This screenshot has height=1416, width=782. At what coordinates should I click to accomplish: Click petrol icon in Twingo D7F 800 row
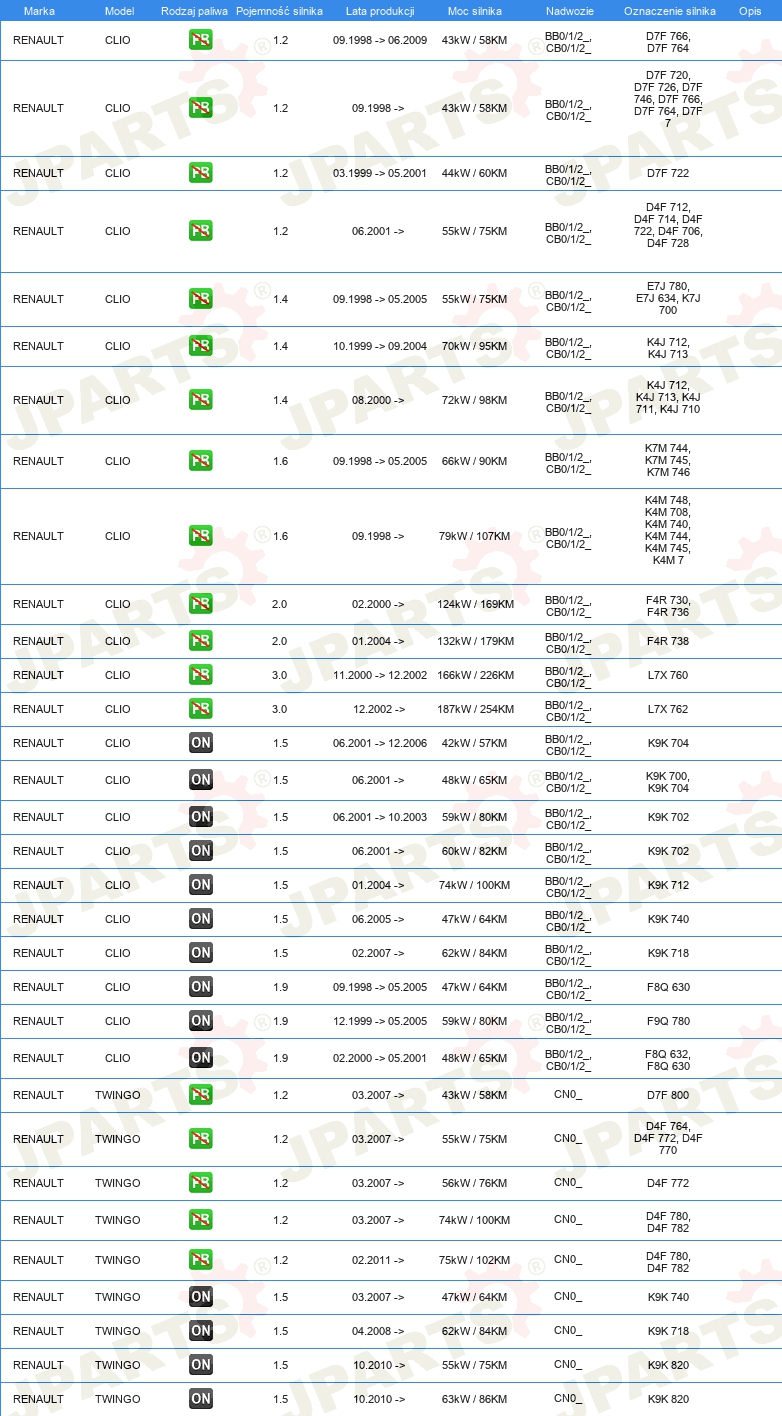pyautogui.click(x=201, y=1095)
